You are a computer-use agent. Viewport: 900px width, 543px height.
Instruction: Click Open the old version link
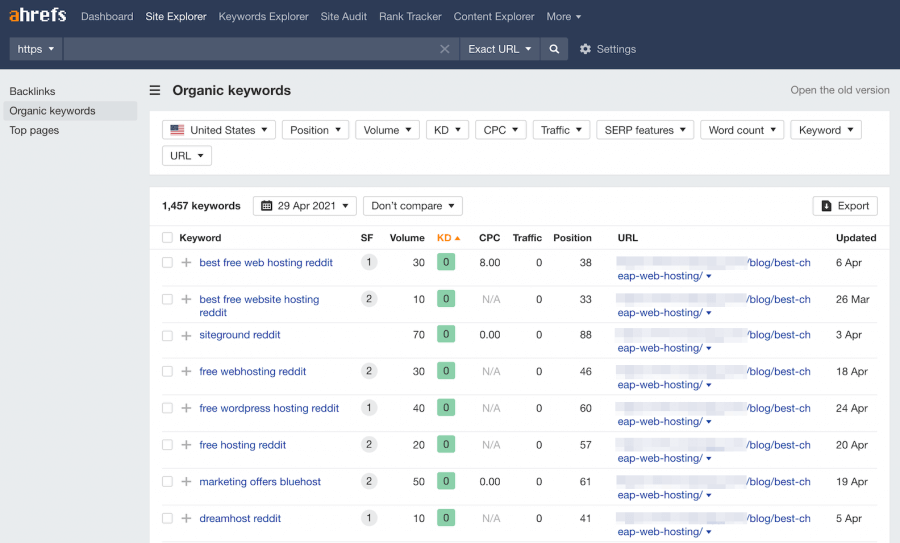840,90
